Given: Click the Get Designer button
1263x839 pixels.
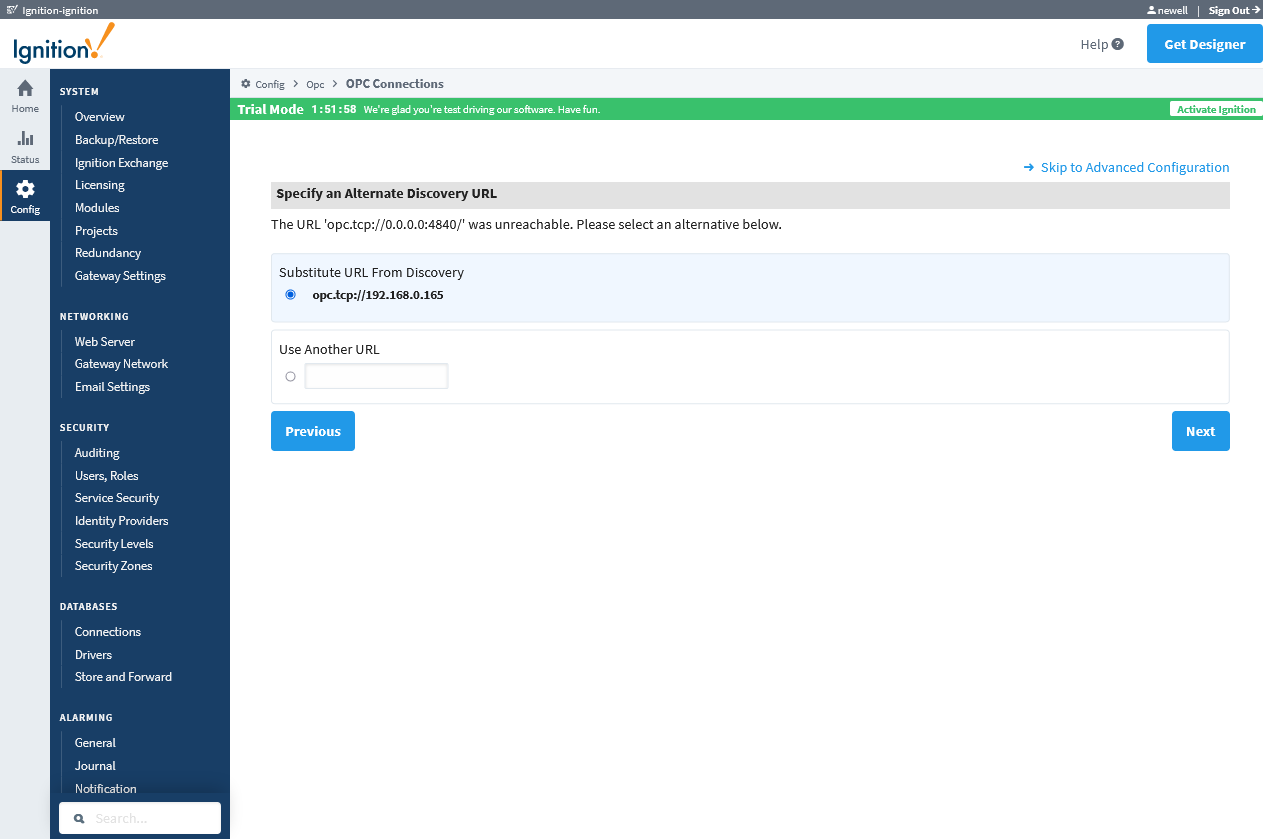Looking at the screenshot, I should pos(1204,44).
